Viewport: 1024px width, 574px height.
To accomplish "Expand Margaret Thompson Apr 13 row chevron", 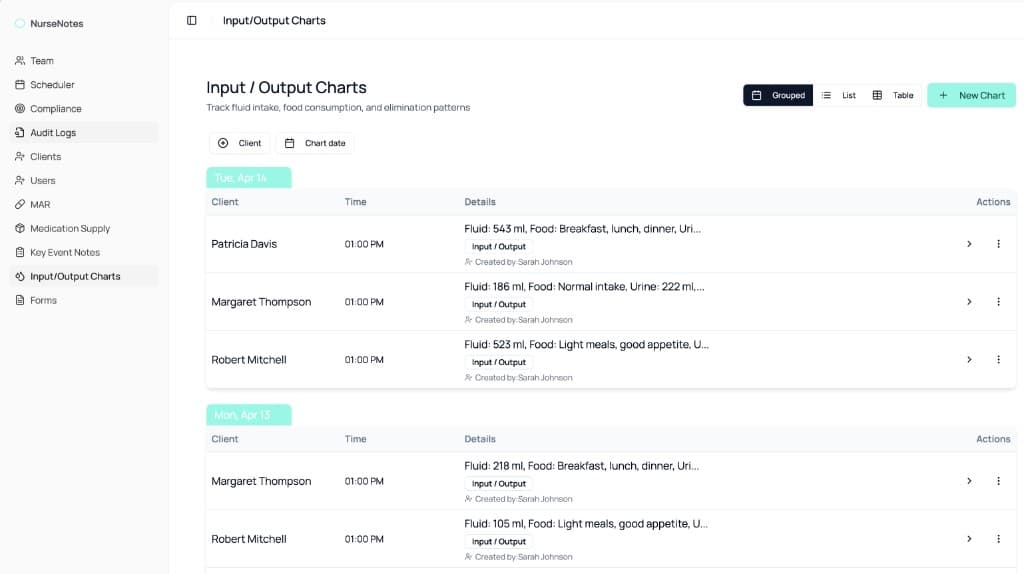I will (x=969, y=481).
